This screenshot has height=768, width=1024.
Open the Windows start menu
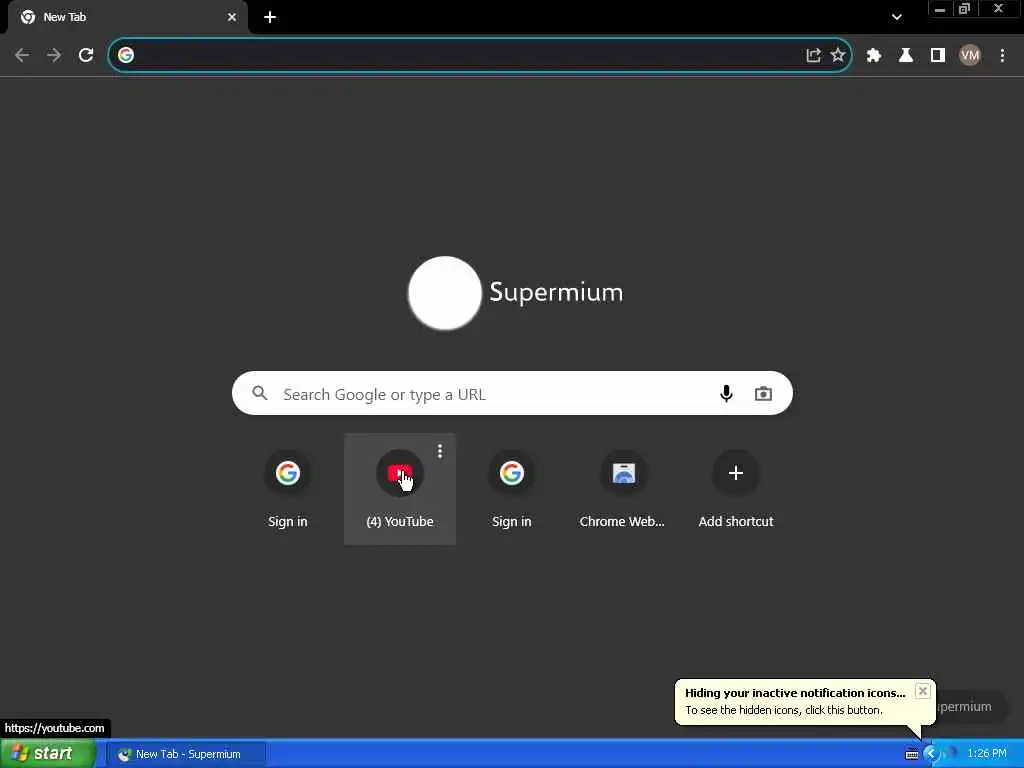pyautogui.click(x=48, y=754)
